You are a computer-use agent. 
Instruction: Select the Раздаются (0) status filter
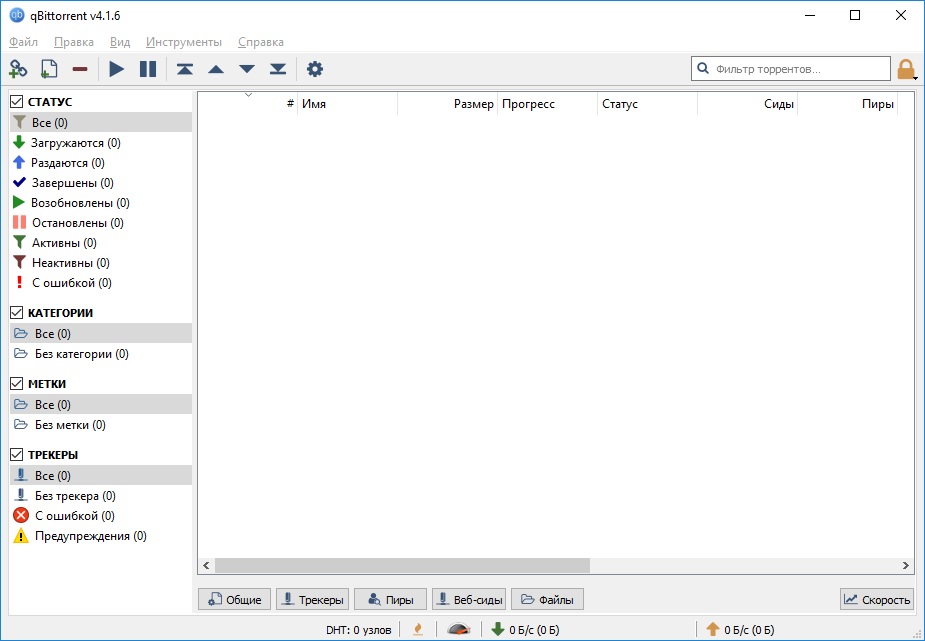(x=101, y=163)
